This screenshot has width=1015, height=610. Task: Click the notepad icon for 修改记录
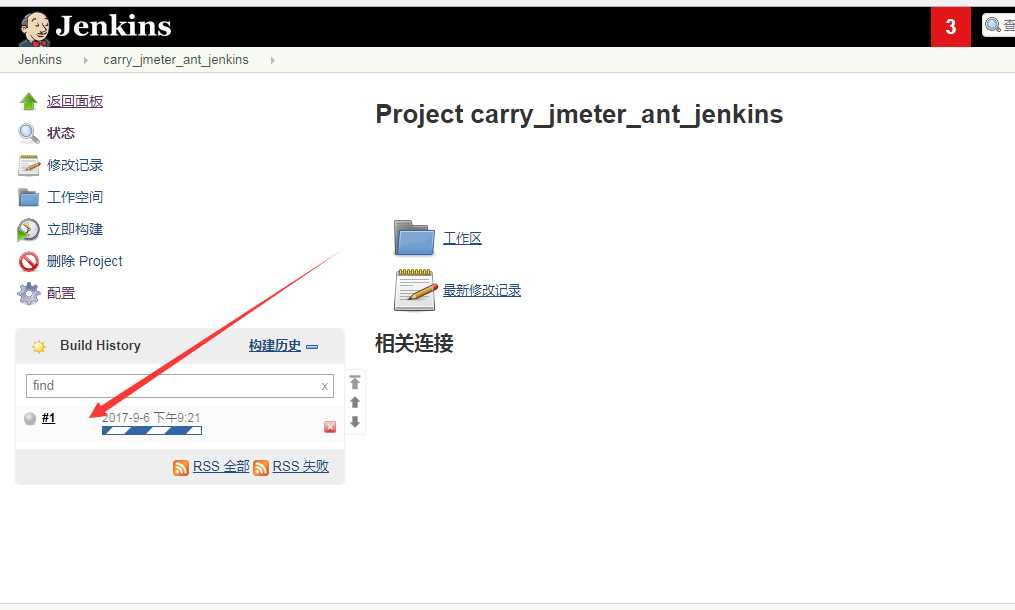point(28,165)
